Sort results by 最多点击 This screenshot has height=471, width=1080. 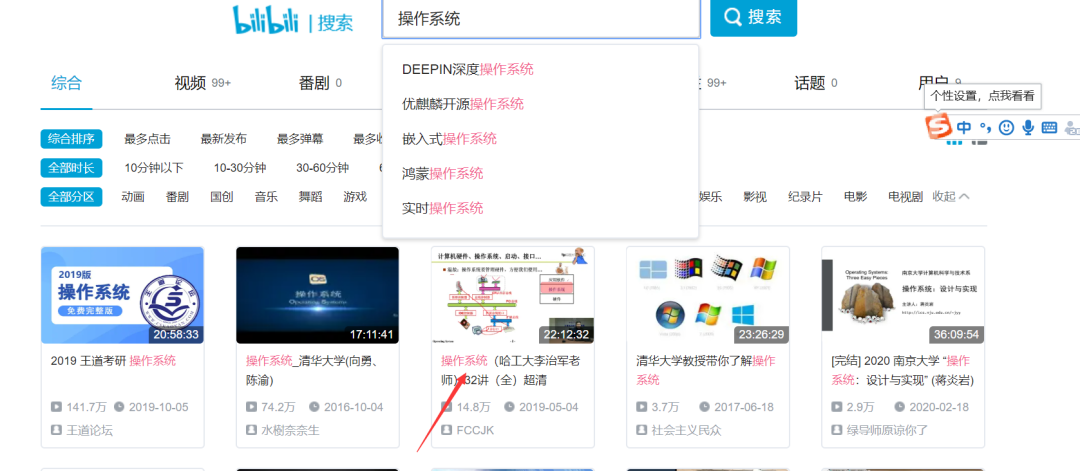click(147, 139)
